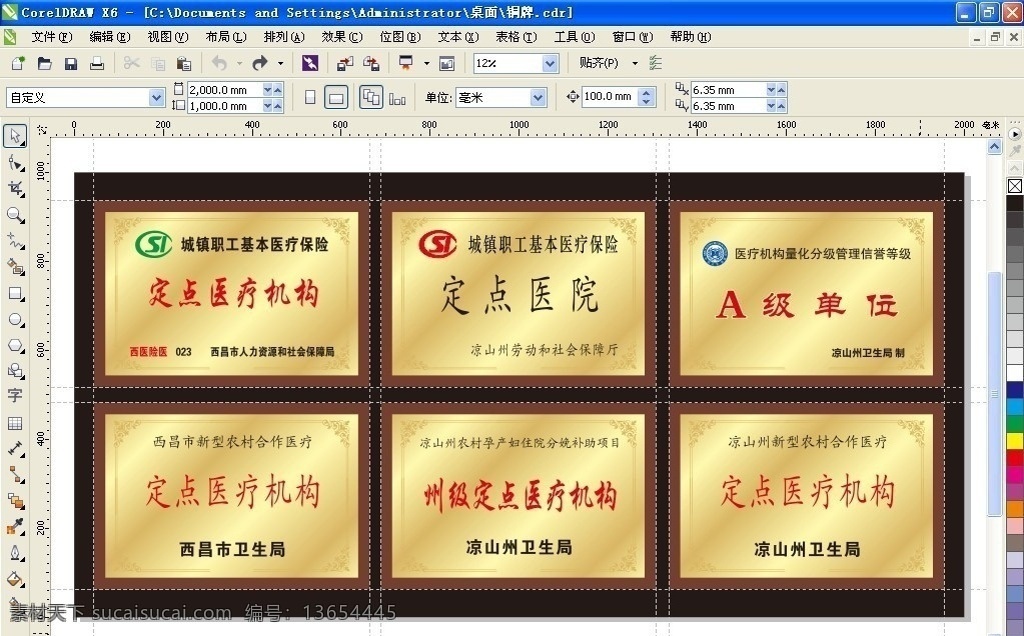This screenshot has width=1024, height=636.
Task: Toggle apply layout to current page
Action: (x=397, y=98)
